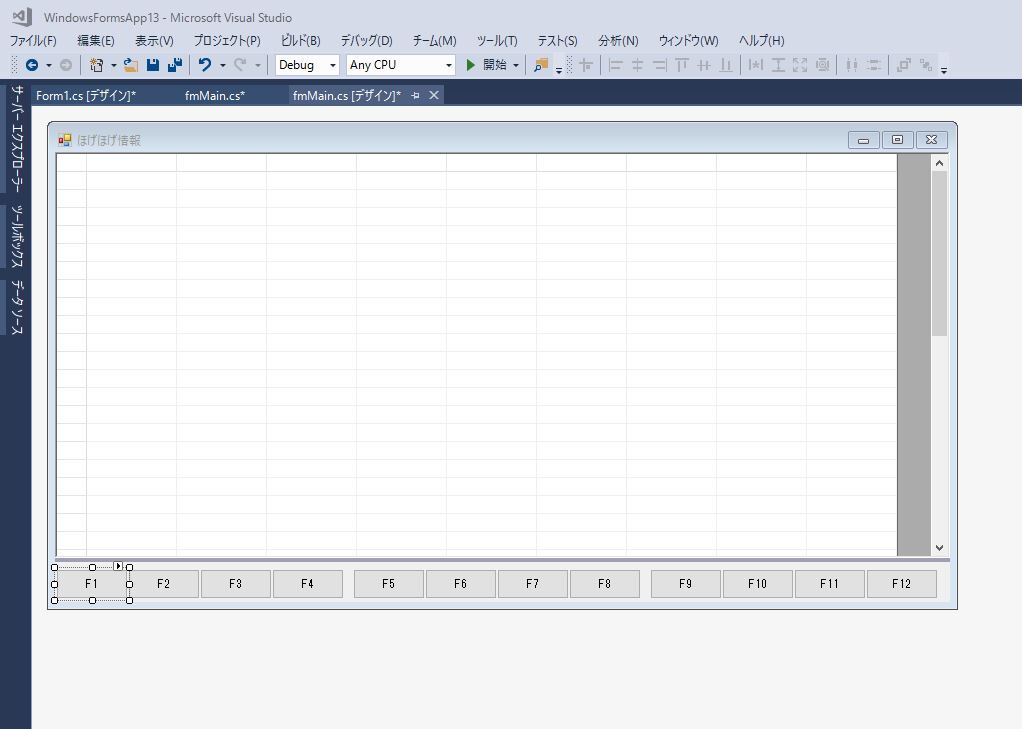Open the テスト(S) menu
Image resolution: width=1022 pixels, height=729 pixels.
point(557,40)
